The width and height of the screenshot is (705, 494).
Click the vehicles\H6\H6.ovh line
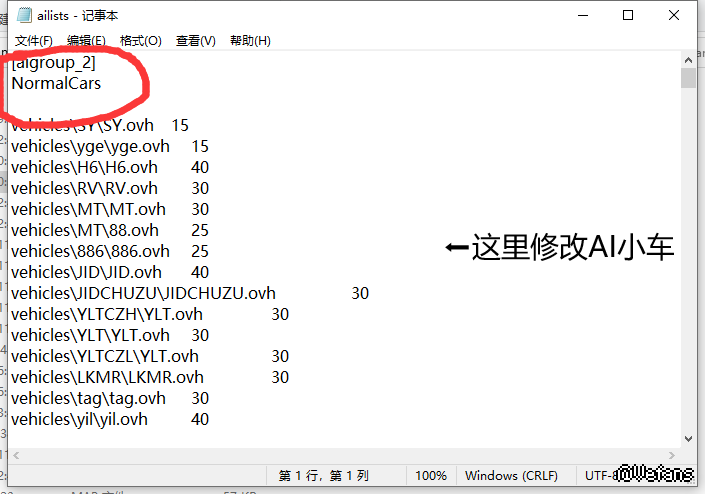(x=84, y=167)
